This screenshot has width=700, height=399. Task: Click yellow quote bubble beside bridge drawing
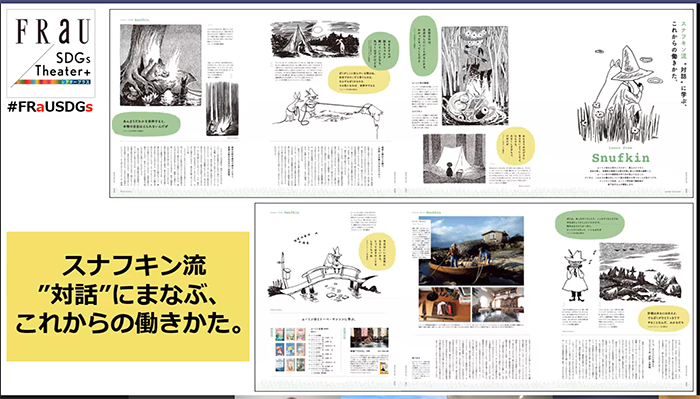(377, 251)
